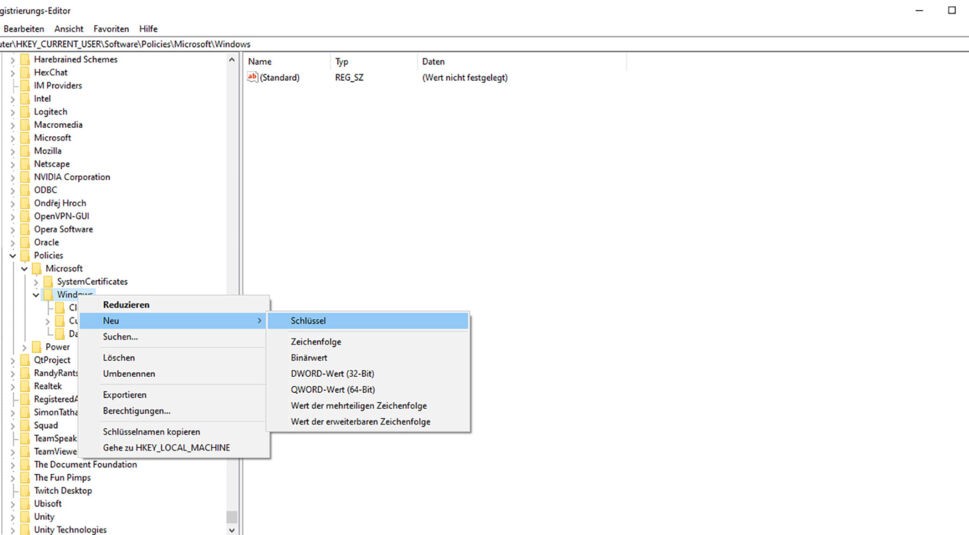Screen dimensions: 969x535
Task: Choose DWORD-Wert (32-Bit)
Action: (368, 374)
